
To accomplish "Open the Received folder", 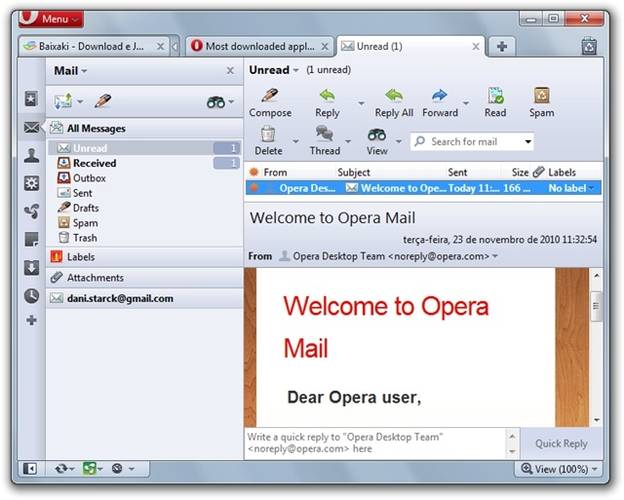I will pos(145,163).
